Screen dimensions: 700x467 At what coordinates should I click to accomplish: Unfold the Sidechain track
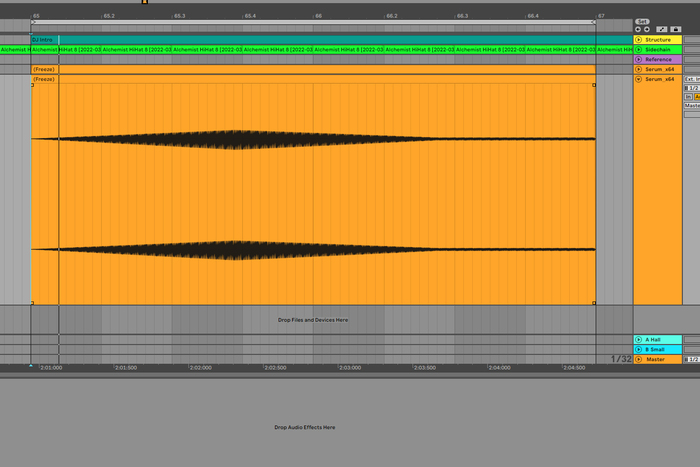(639, 49)
